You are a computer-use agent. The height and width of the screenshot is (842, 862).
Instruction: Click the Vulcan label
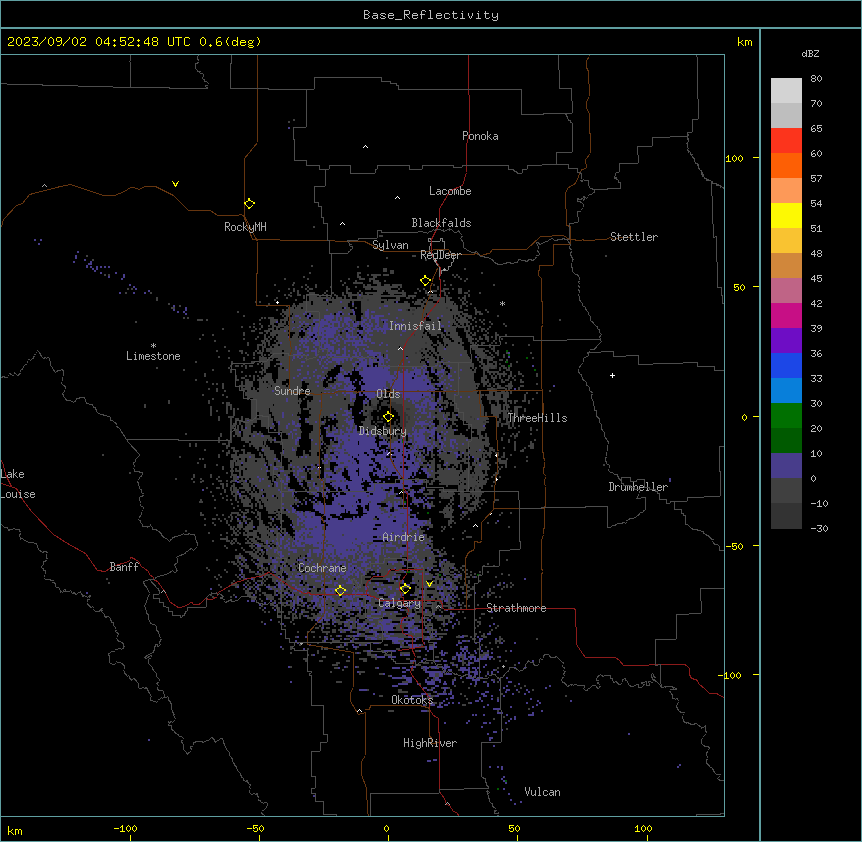click(x=543, y=792)
